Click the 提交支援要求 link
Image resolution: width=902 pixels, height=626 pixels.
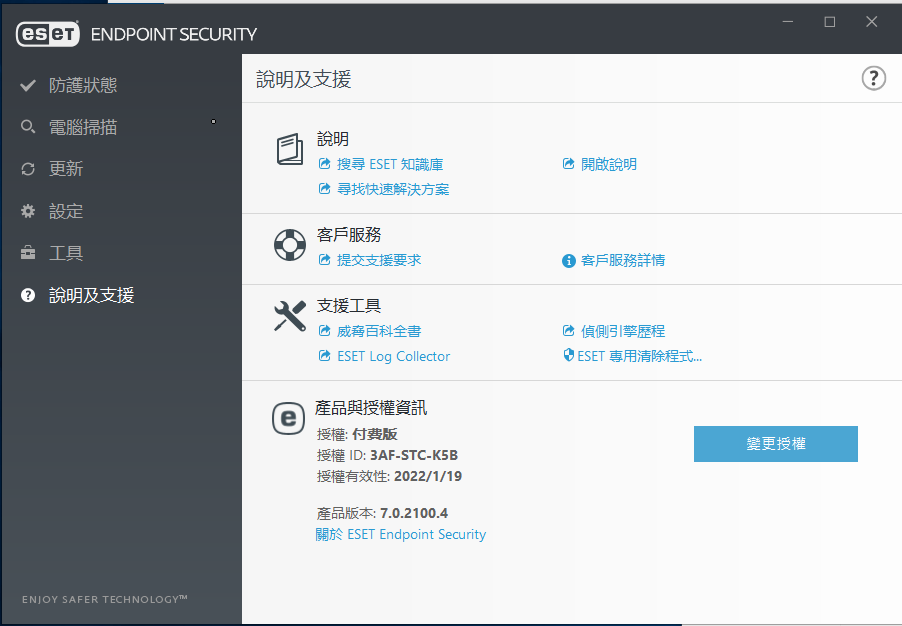click(379, 260)
